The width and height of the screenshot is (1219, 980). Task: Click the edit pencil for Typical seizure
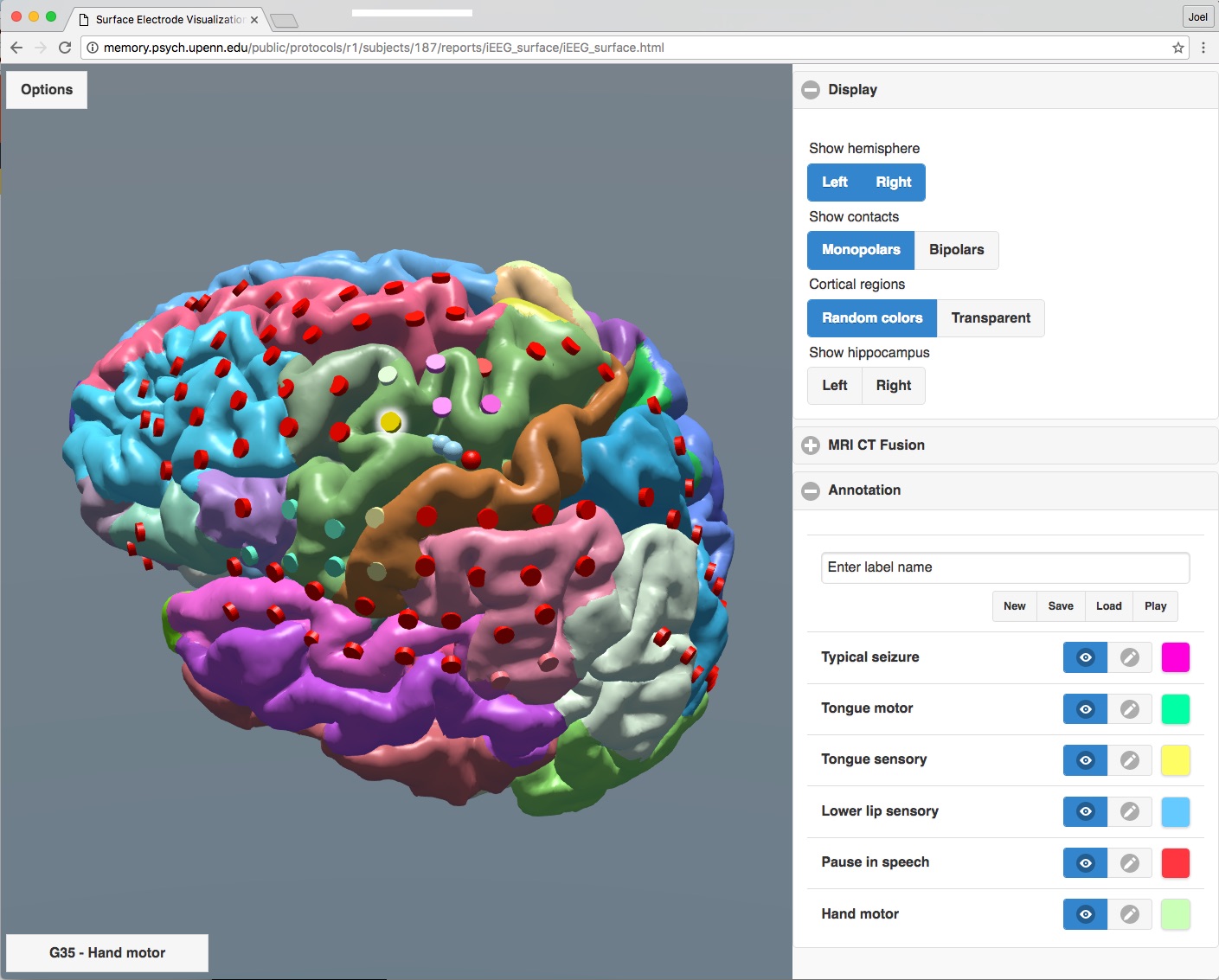tap(1129, 657)
